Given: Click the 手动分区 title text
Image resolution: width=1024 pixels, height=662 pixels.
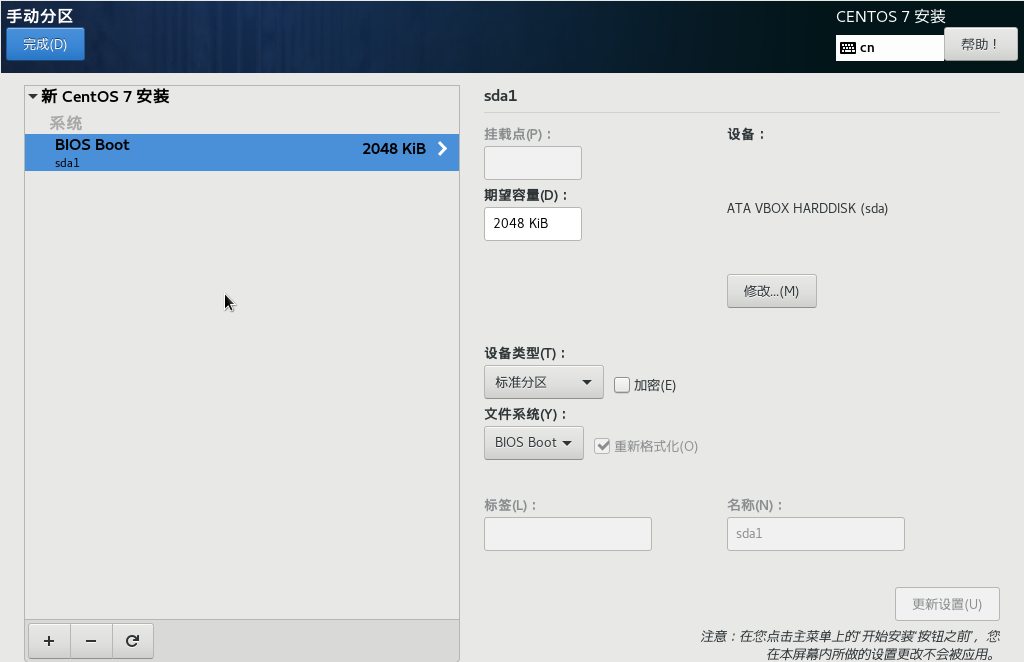Looking at the screenshot, I should pos(40,16).
